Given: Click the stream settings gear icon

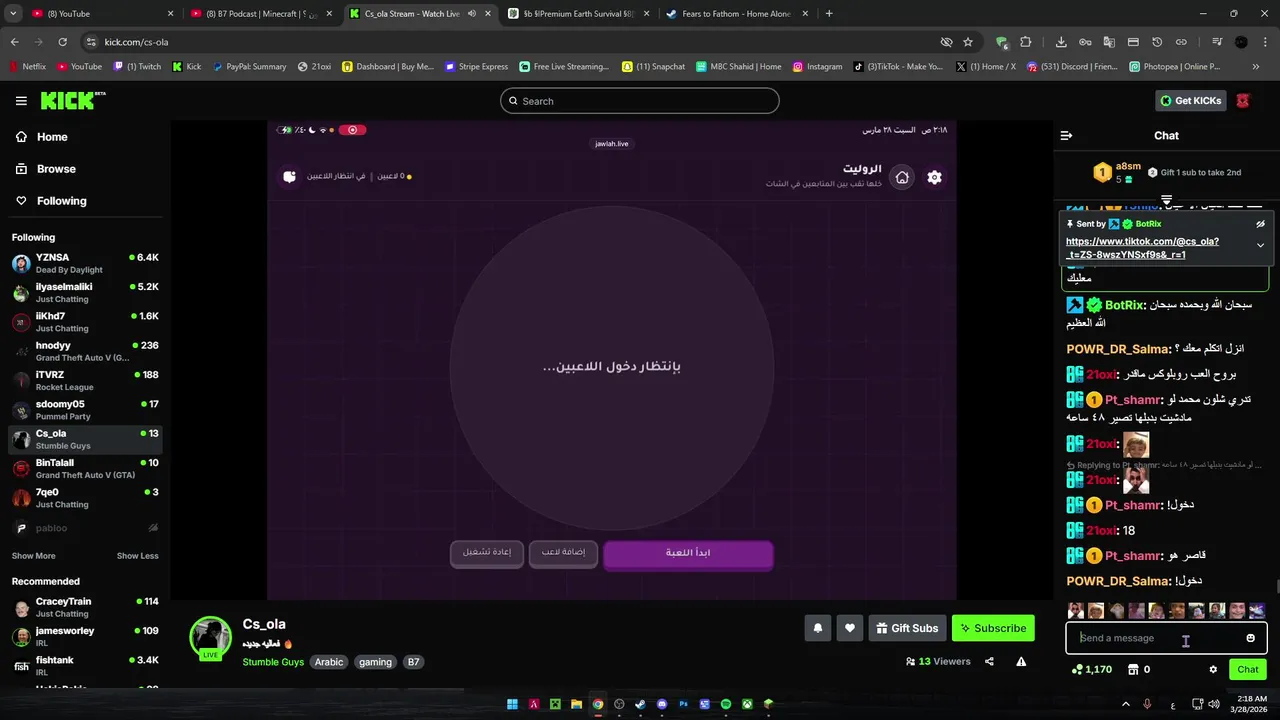Looking at the screenshot, I should point(934,177).
